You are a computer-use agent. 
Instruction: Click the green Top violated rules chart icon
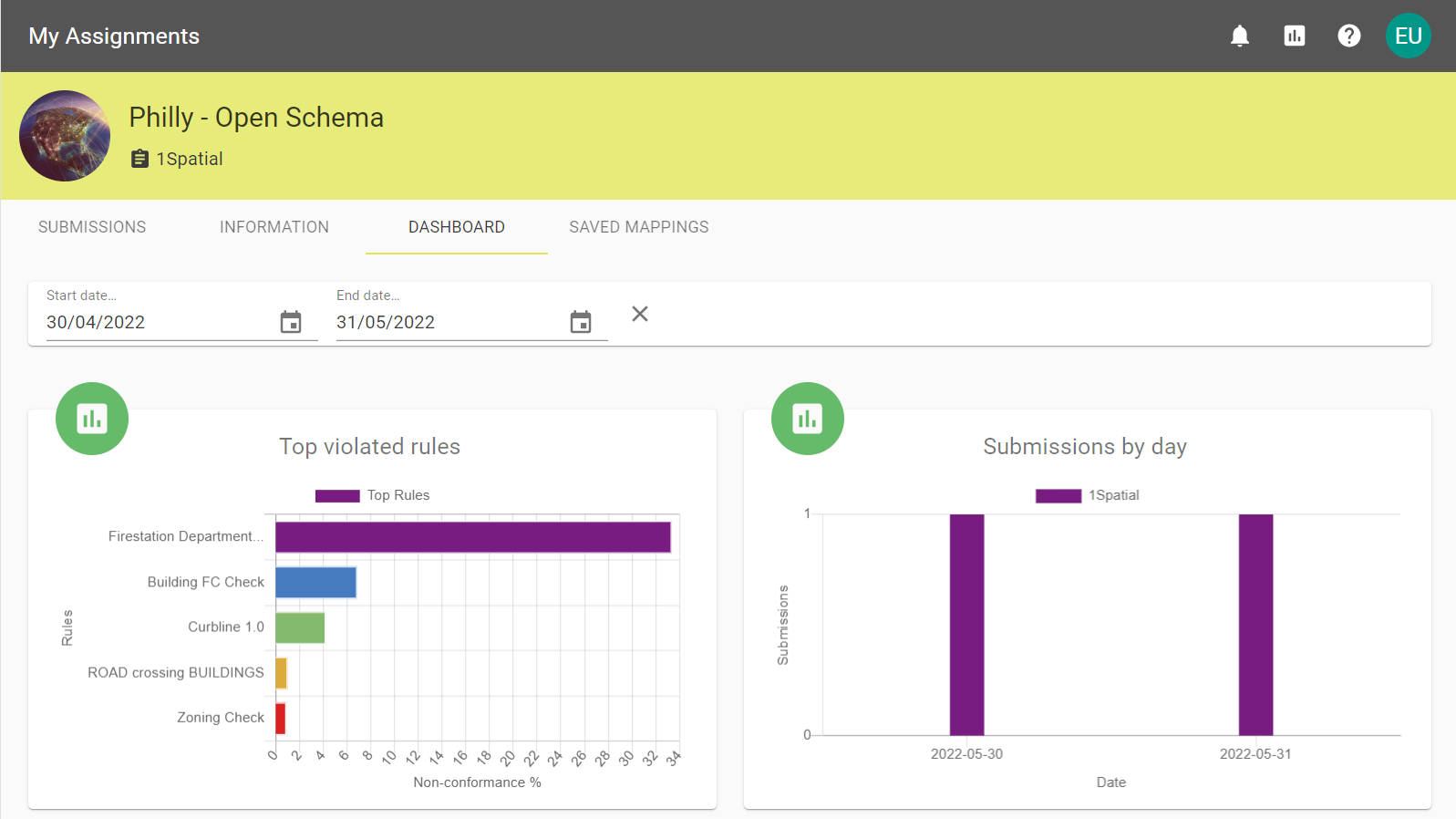pyautogui.click(x=92, y=419)
